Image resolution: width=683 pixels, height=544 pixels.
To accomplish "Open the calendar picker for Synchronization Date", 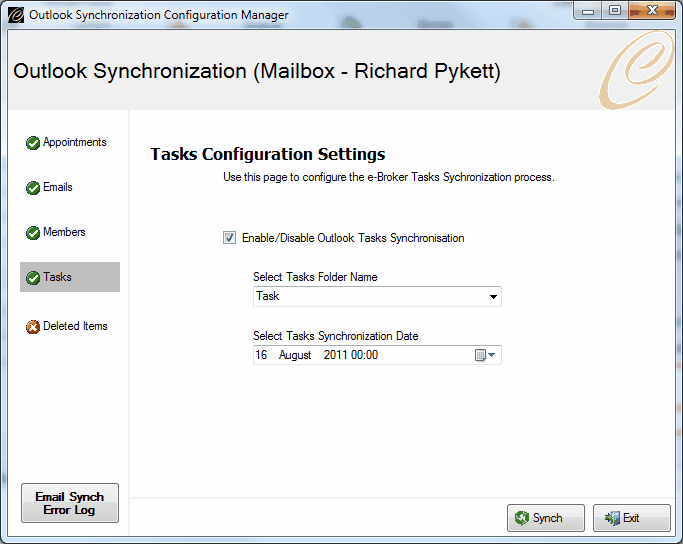I will click(x=485, y=355).
